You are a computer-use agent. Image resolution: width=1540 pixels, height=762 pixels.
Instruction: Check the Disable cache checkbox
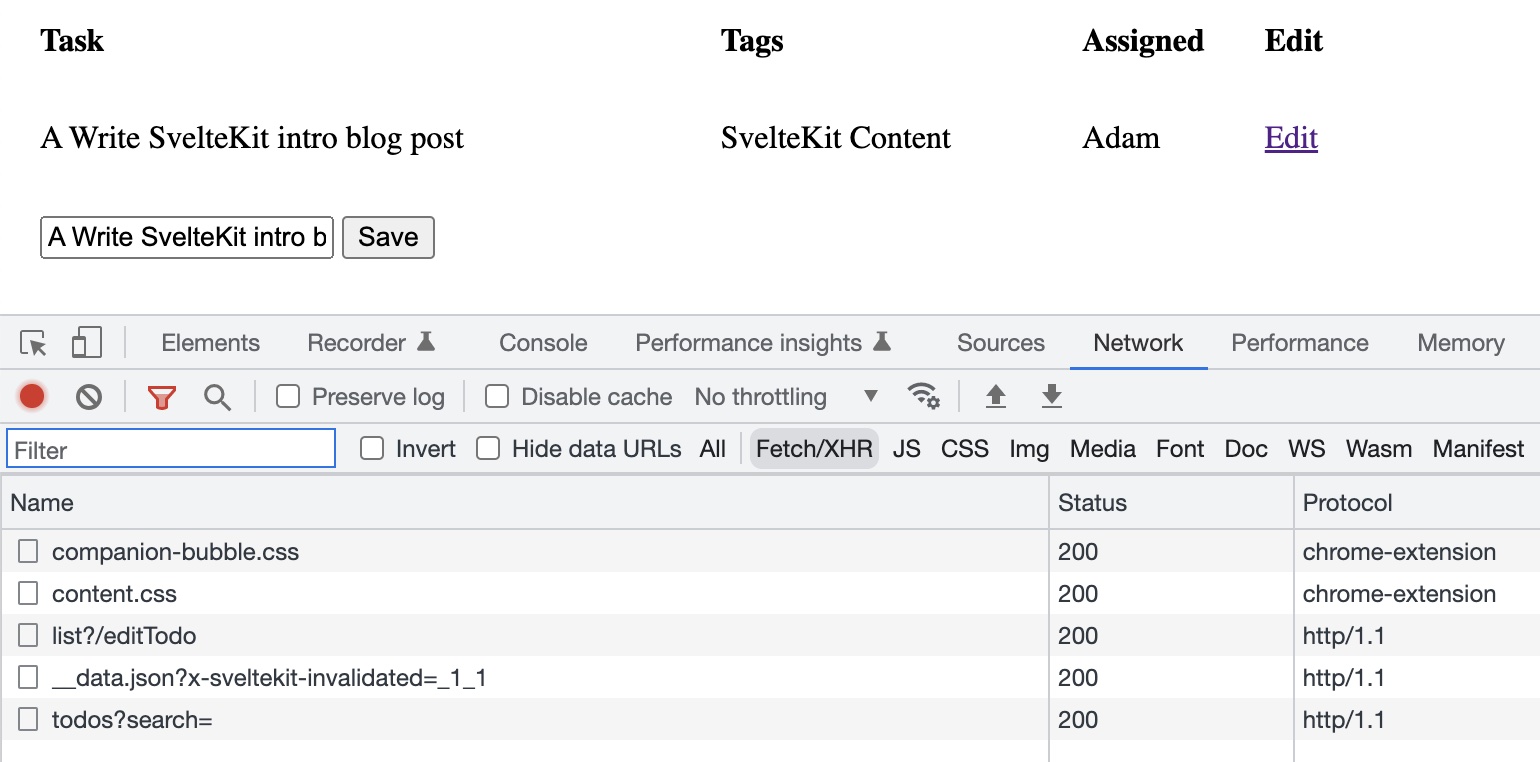[x=497, y=397]
